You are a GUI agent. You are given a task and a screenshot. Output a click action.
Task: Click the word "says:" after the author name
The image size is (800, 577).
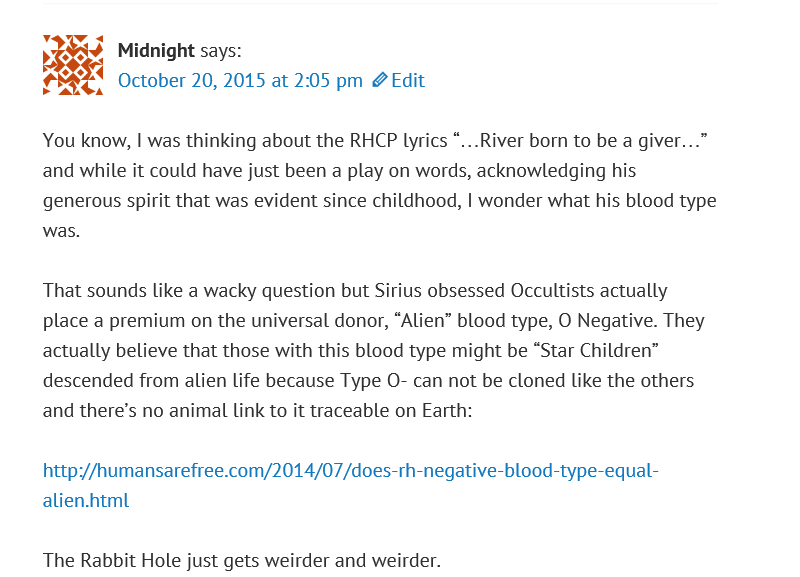(x=221, y=50)
